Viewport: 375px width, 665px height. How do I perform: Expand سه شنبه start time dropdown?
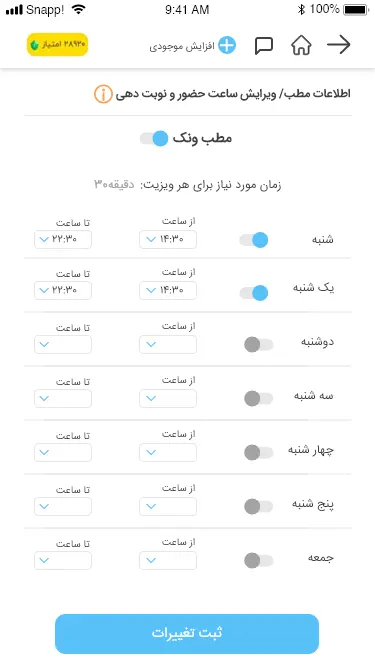[168, 399]
